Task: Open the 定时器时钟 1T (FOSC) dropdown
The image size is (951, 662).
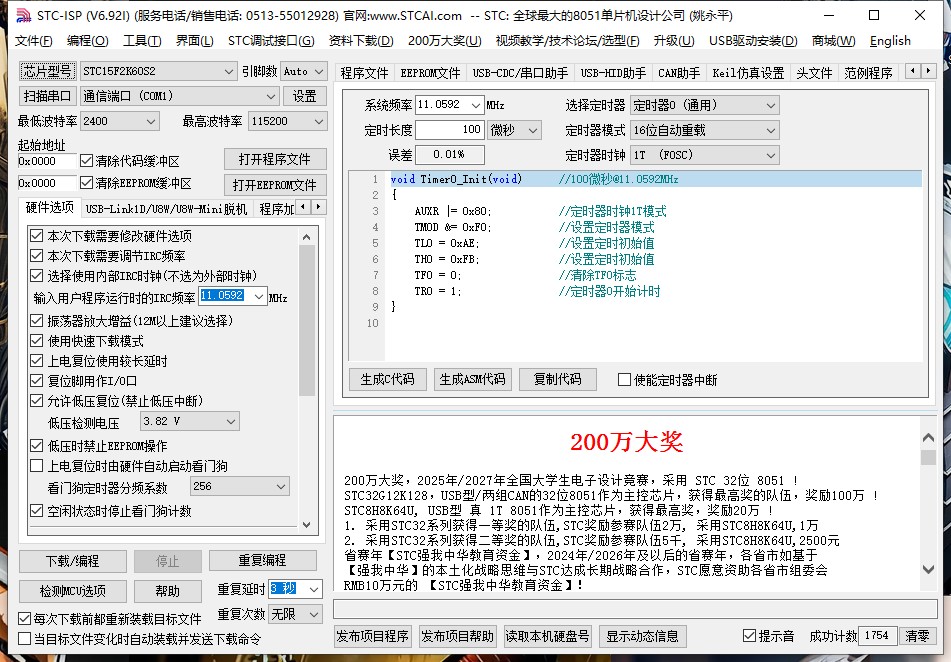Action: point(704,155)
